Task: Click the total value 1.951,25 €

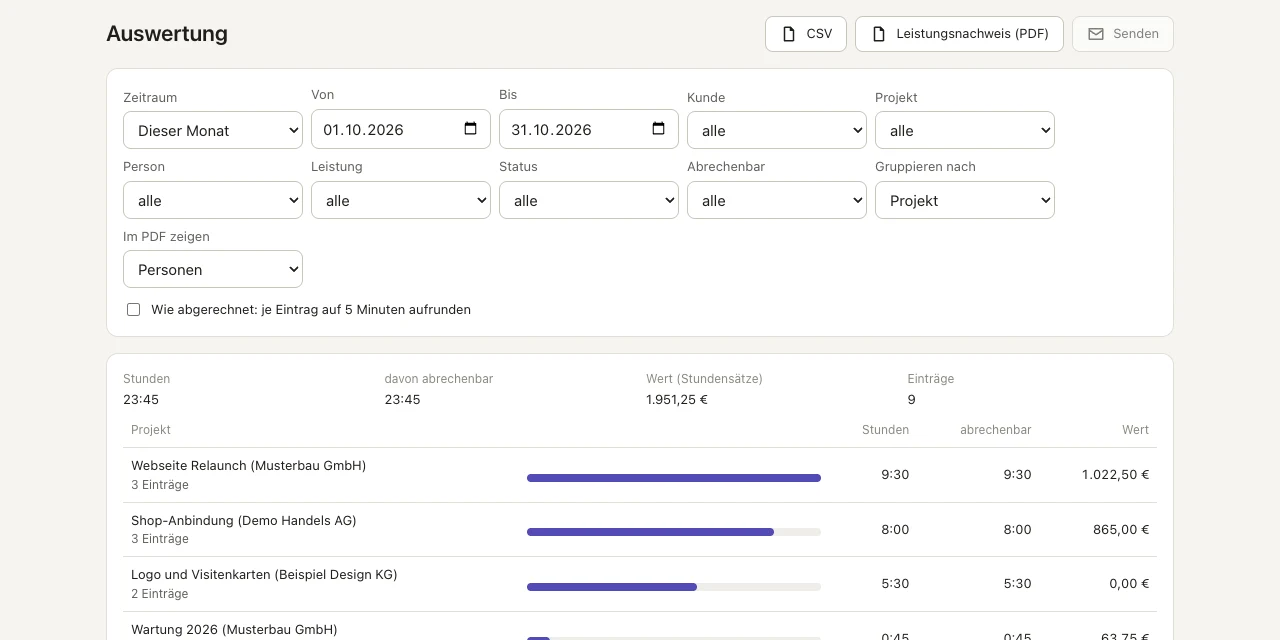Action: point(677,400)
